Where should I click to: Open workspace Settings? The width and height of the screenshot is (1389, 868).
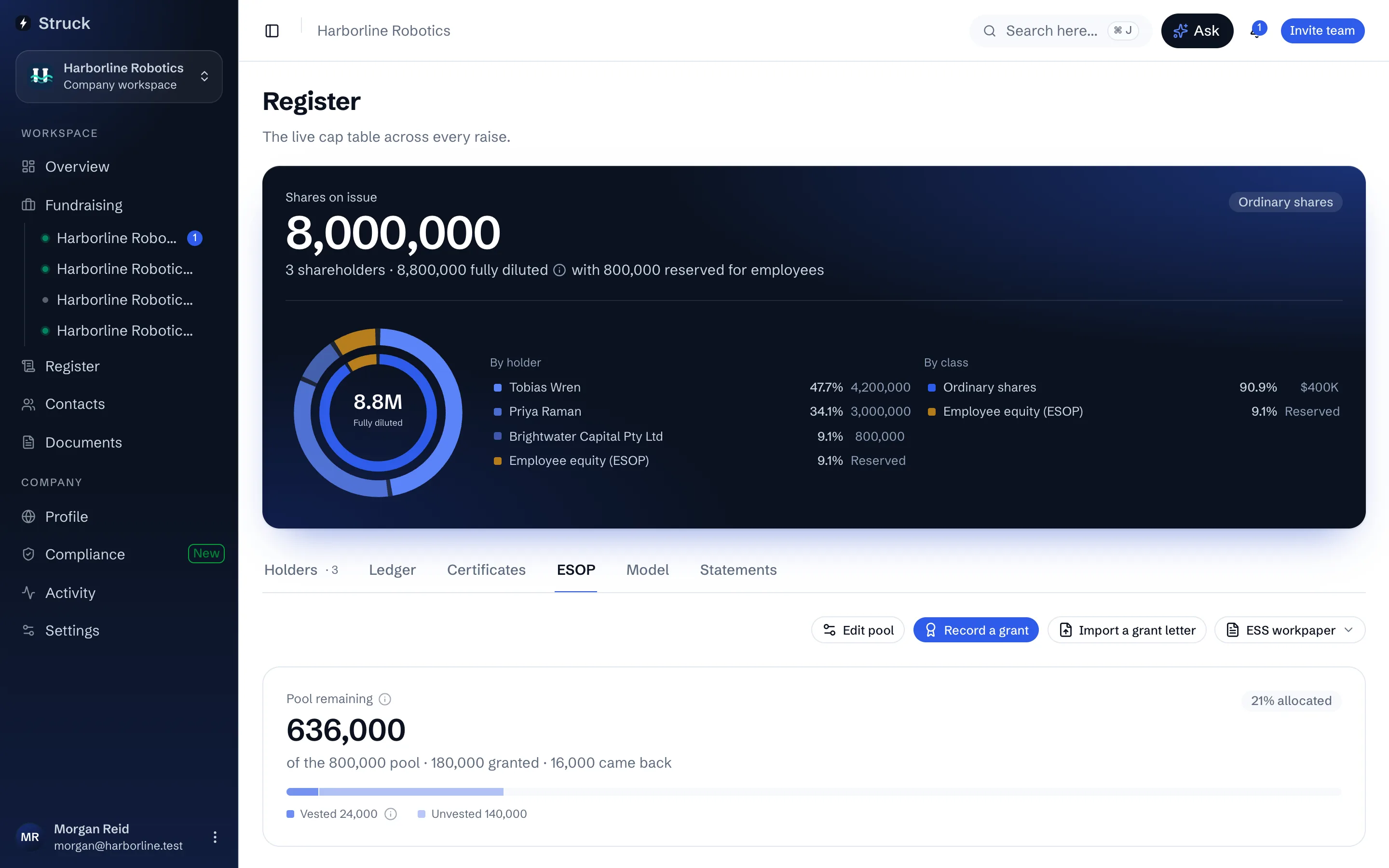tap(119, 630)
